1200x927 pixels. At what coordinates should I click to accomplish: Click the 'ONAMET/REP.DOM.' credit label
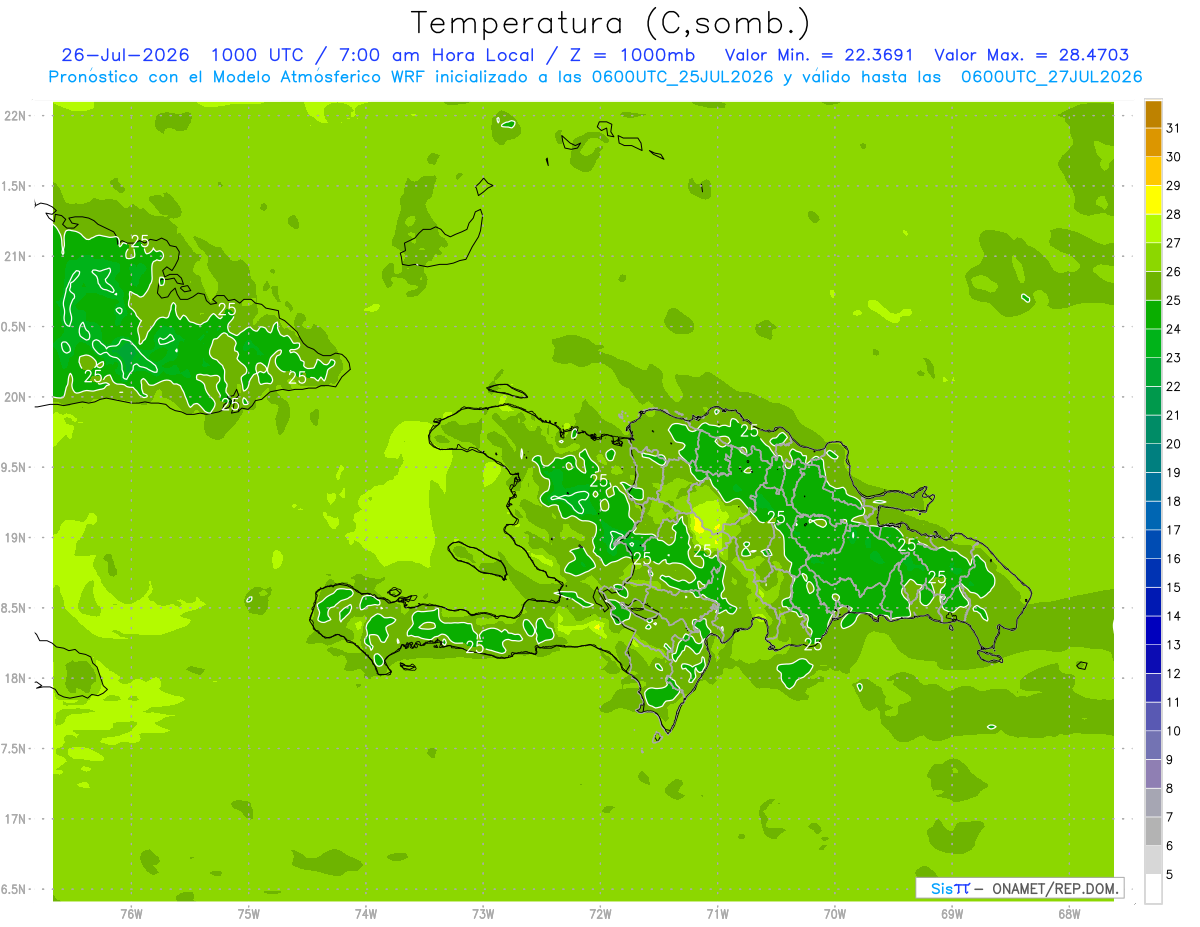(x=1055, y=888)
